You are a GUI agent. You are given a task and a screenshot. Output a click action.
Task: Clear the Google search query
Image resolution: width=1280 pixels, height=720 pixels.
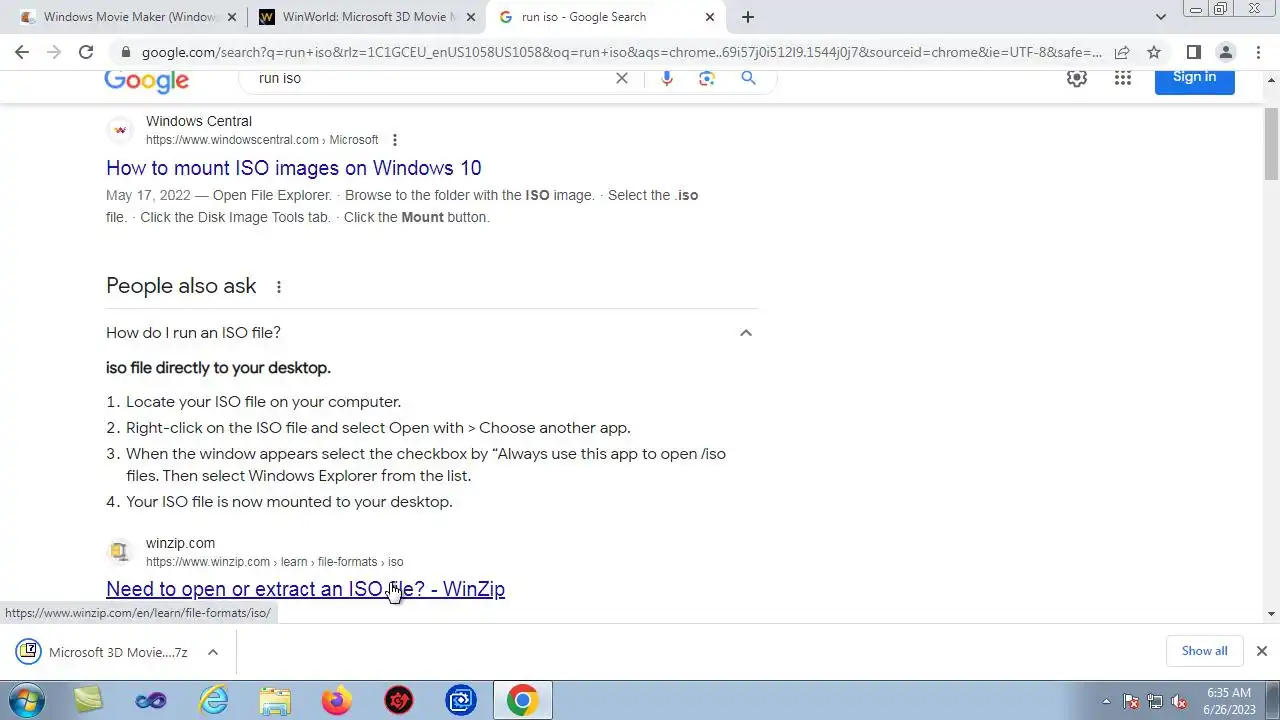click(622, 78)
